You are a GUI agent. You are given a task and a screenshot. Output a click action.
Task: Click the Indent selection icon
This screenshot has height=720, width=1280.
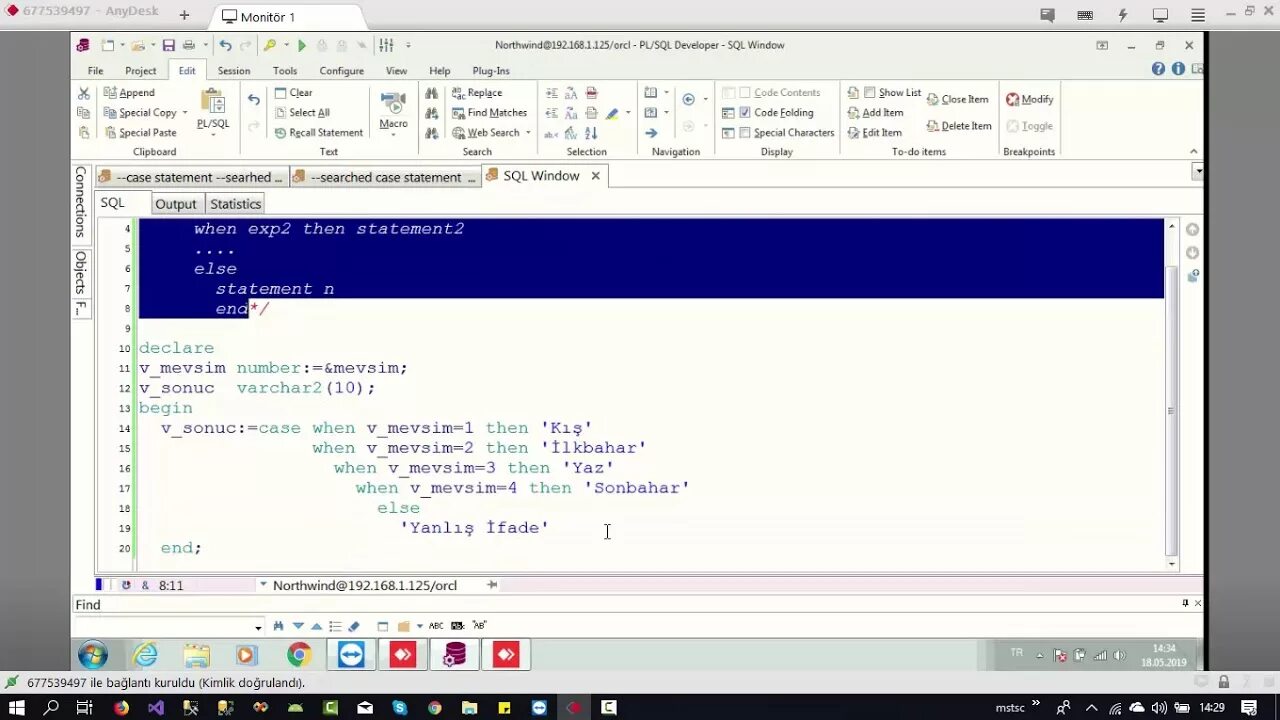tap(552, 93)
